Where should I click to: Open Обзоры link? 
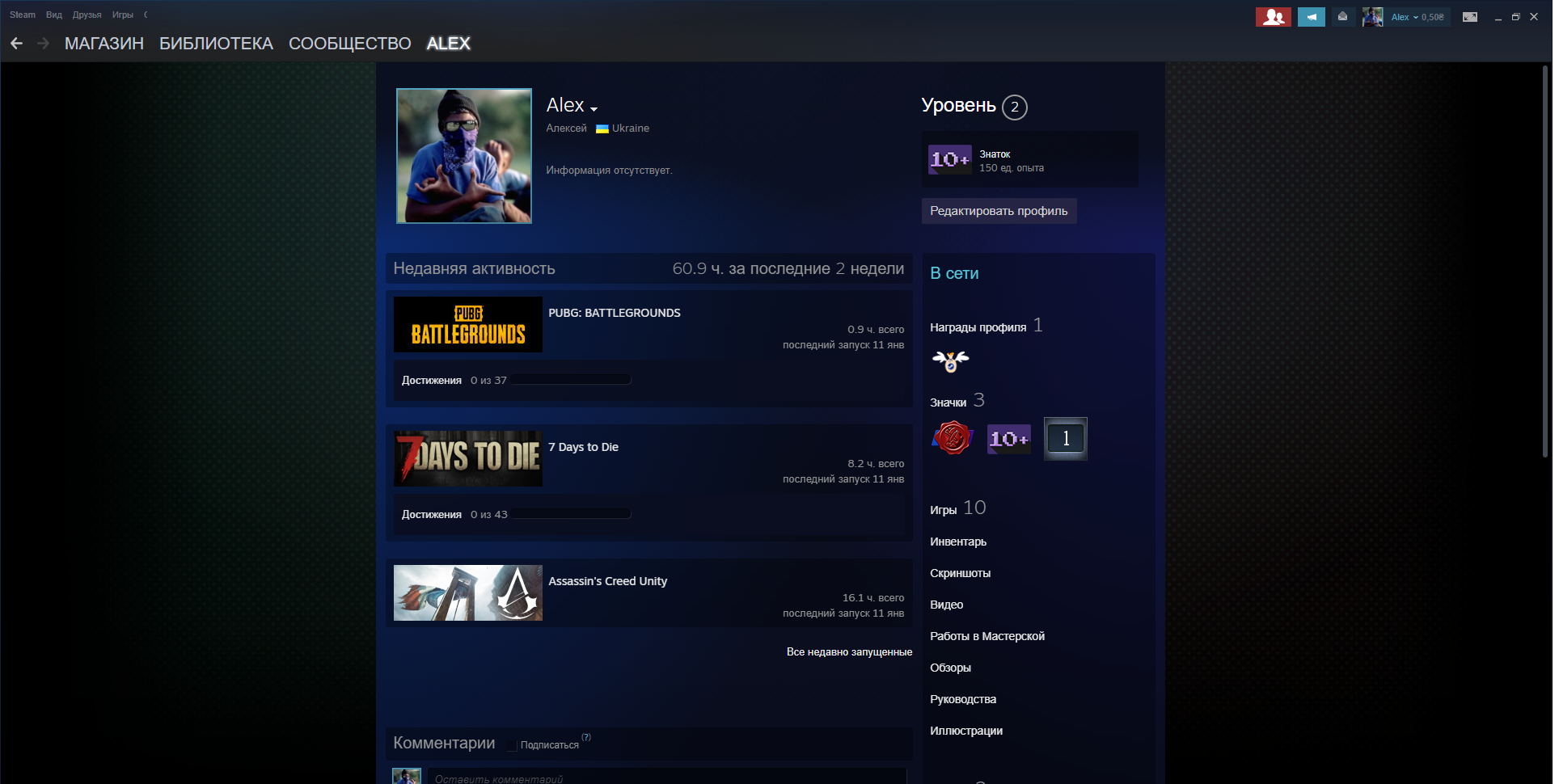coord(950,668)
